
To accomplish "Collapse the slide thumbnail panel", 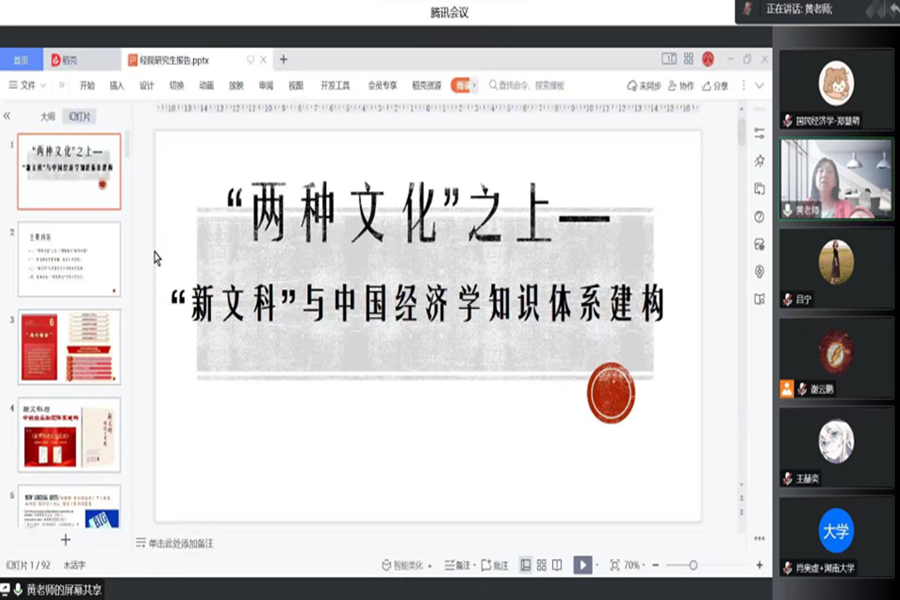I will pyautogui.click(x=7, y=116).
